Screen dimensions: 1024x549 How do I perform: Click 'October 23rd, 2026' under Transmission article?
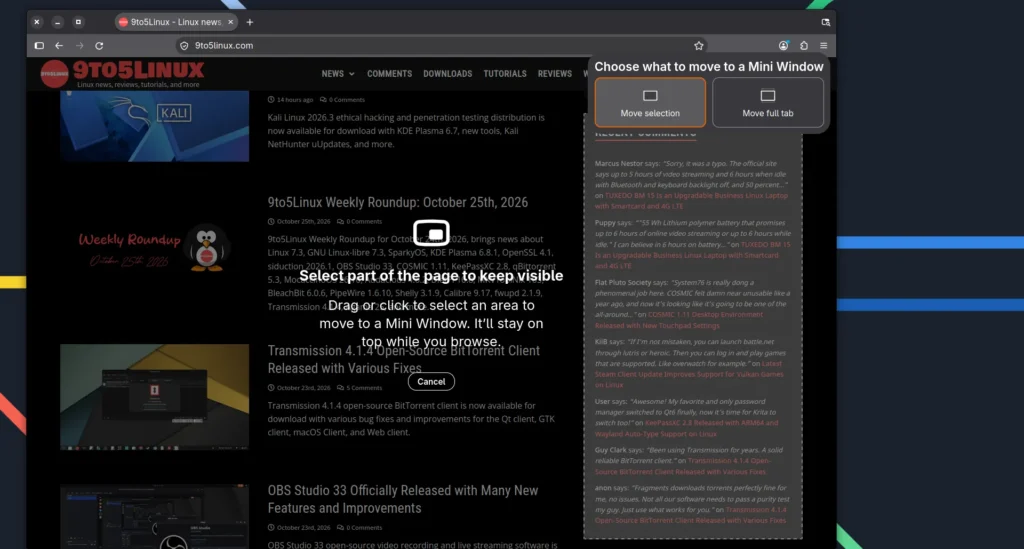pyautogui.click(x=299, y=388)
